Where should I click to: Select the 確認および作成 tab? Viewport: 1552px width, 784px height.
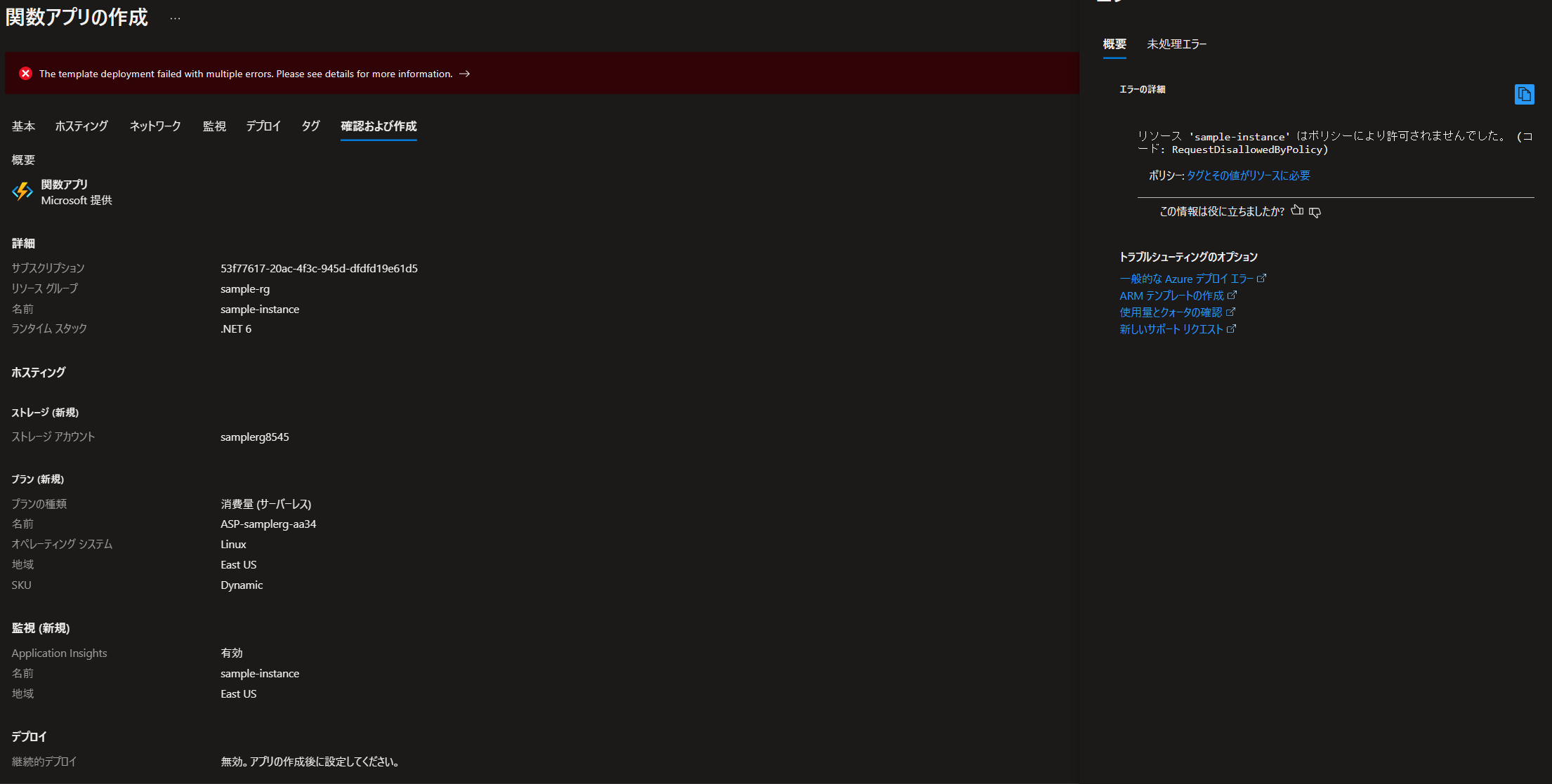pyautogui.click(x=379, y=126)
